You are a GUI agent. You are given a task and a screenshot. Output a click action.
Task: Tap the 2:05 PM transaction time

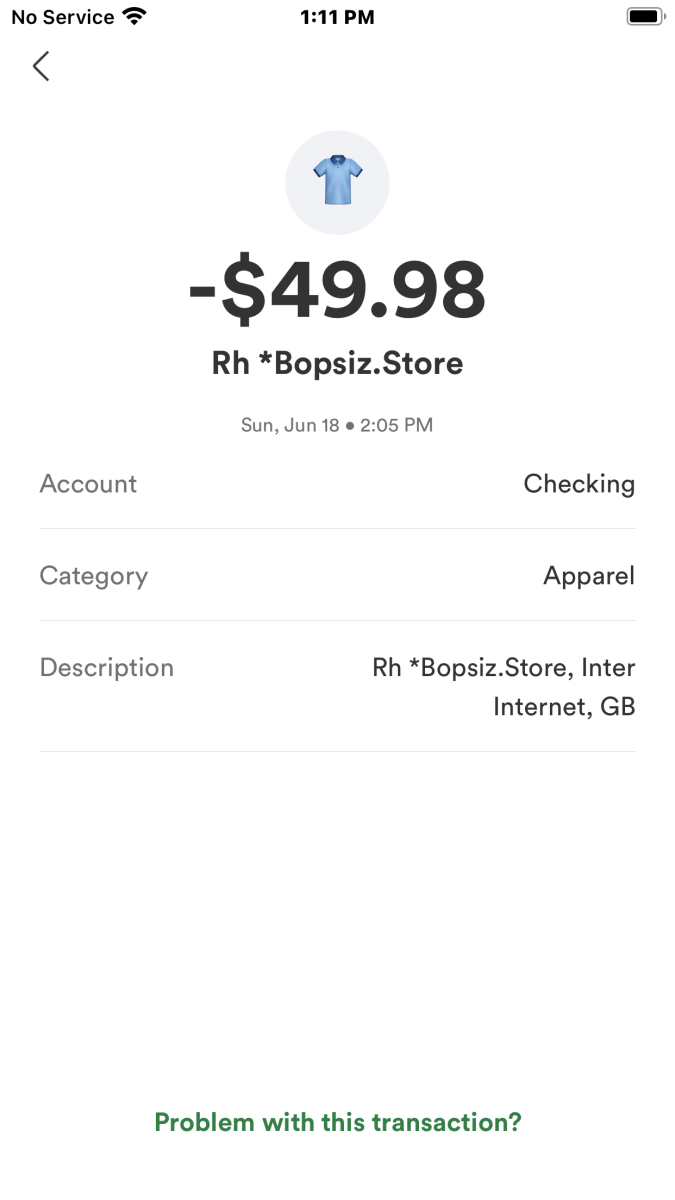click(396, 425)
